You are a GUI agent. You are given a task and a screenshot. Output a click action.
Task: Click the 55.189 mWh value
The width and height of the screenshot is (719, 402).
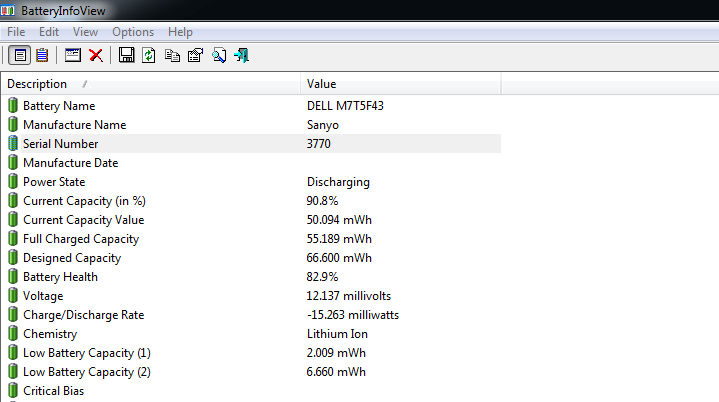(339, 239)
